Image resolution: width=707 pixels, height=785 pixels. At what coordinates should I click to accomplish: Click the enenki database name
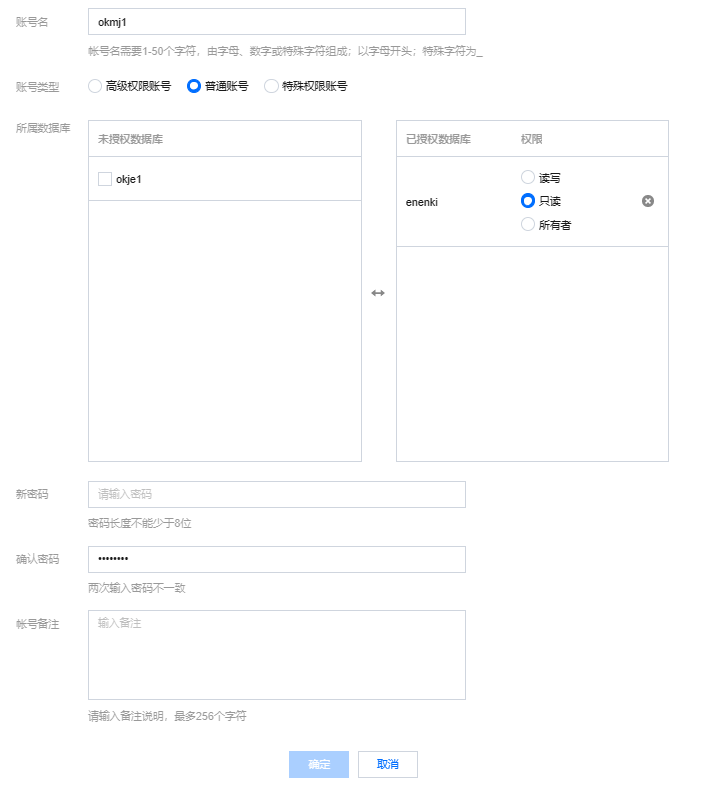point(422,202)
